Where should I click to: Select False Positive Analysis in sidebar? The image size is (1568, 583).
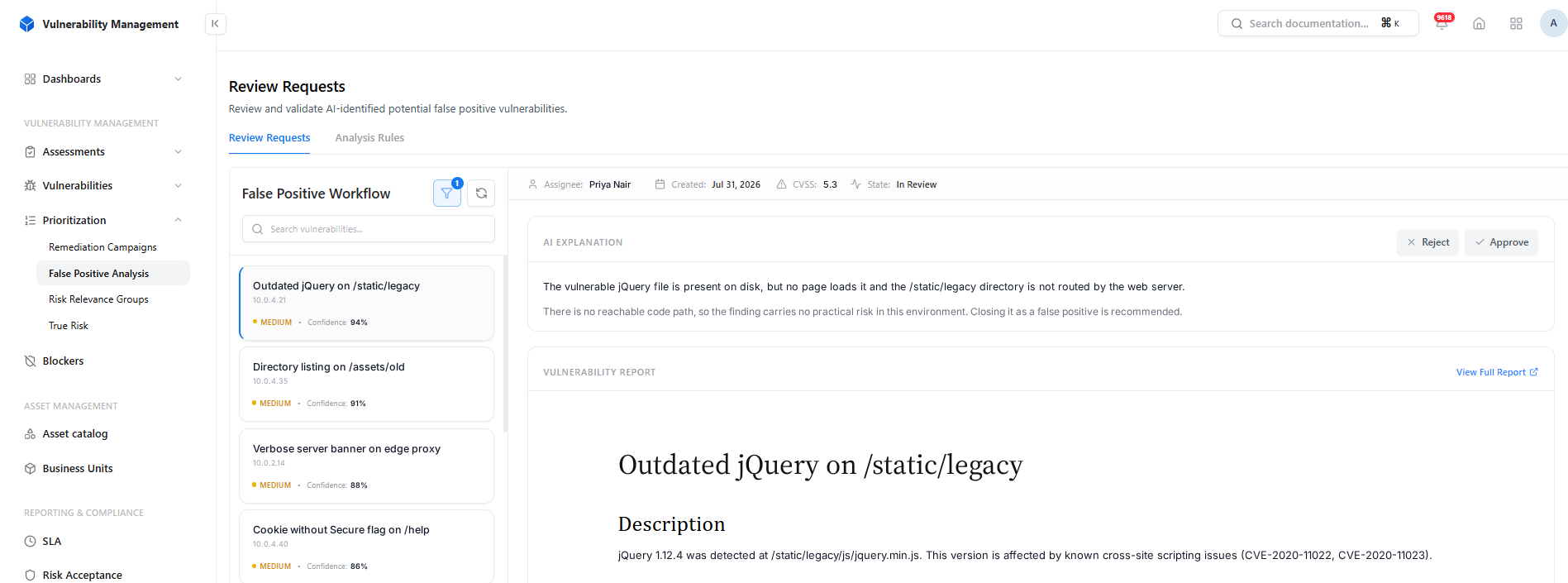[x=113, y=274]
